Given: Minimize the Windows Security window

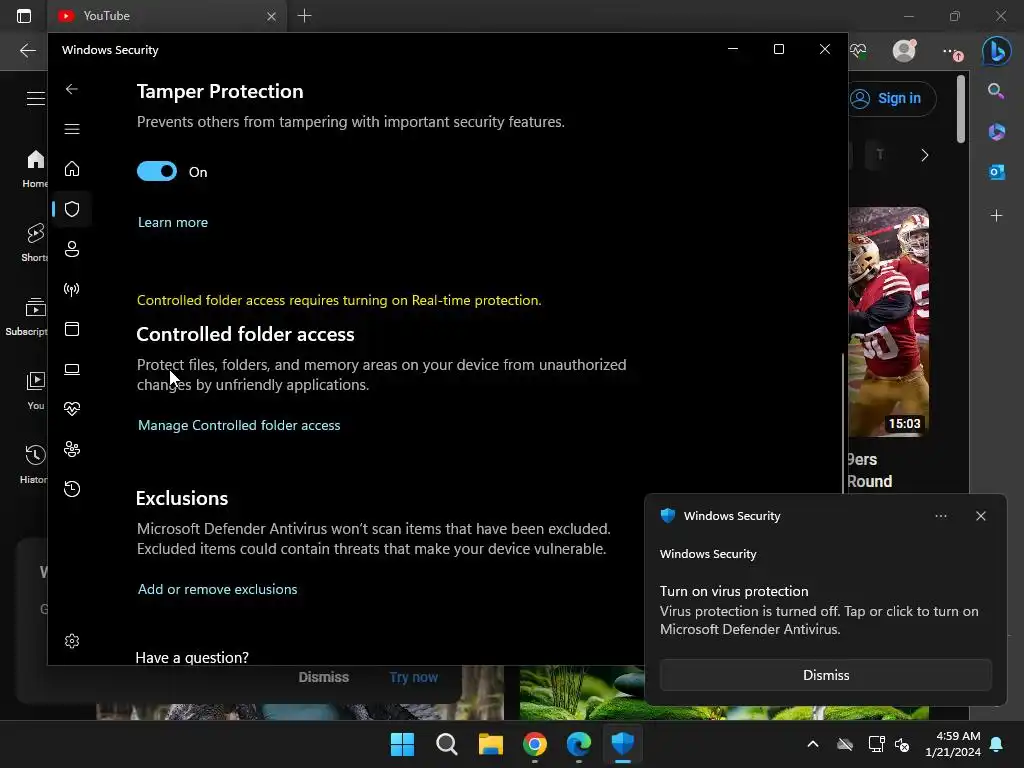Looking at the screenshot, I should [733, 49].
